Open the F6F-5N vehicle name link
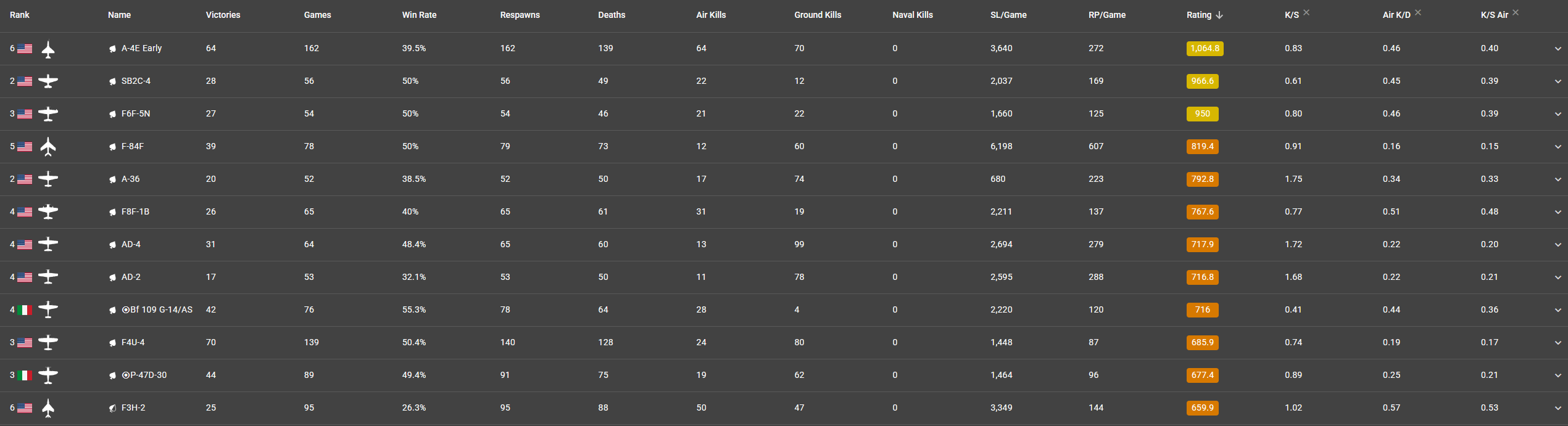The width and height of the screenshot is (1568, 426). pyautogui.click(x=136, y=114)
